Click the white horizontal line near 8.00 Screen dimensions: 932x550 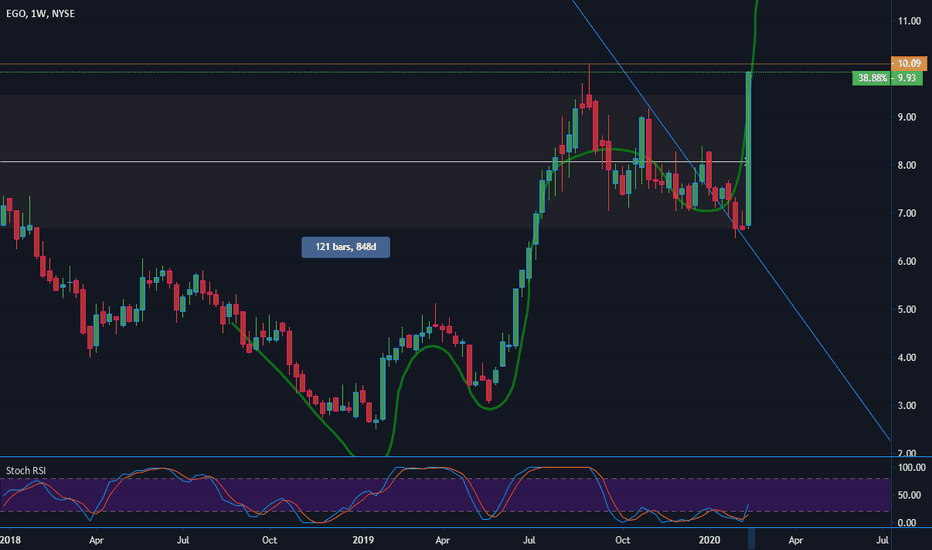373,161
